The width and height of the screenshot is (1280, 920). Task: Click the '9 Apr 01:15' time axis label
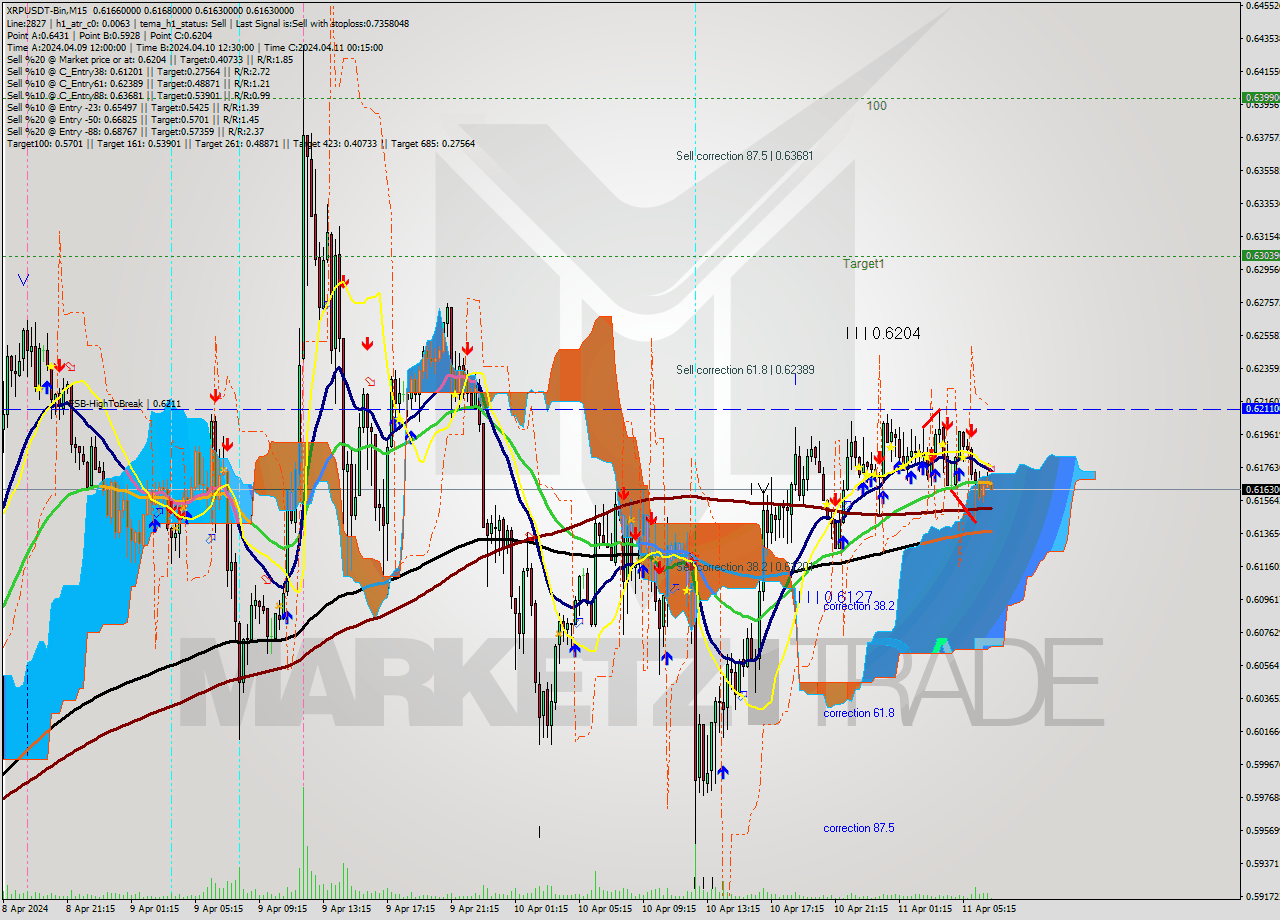point(154,909)
